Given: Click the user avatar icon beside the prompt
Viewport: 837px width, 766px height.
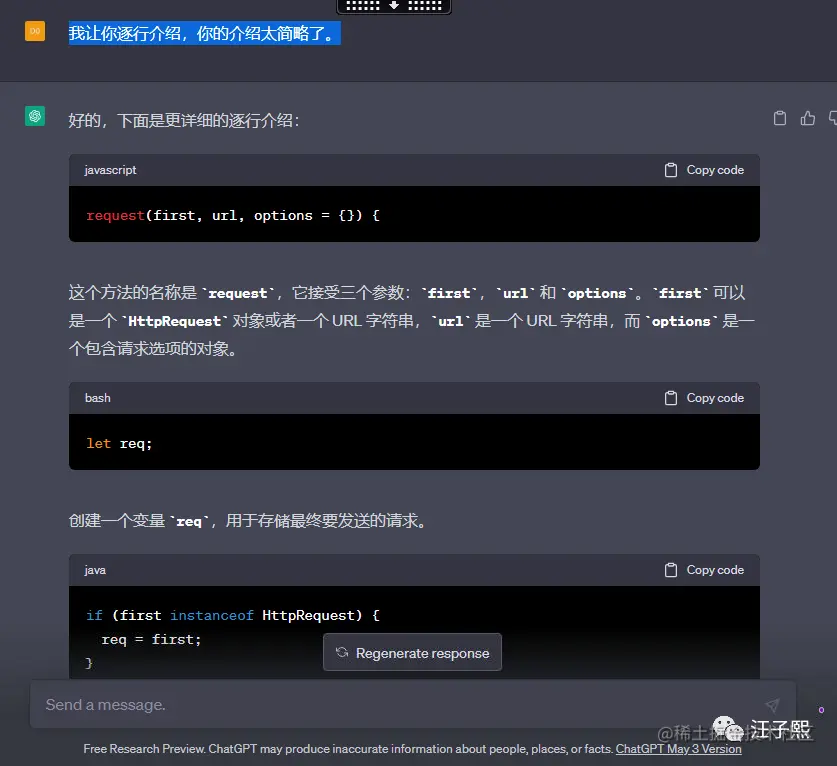Looking at the screenshot, I should pos(35,31).
